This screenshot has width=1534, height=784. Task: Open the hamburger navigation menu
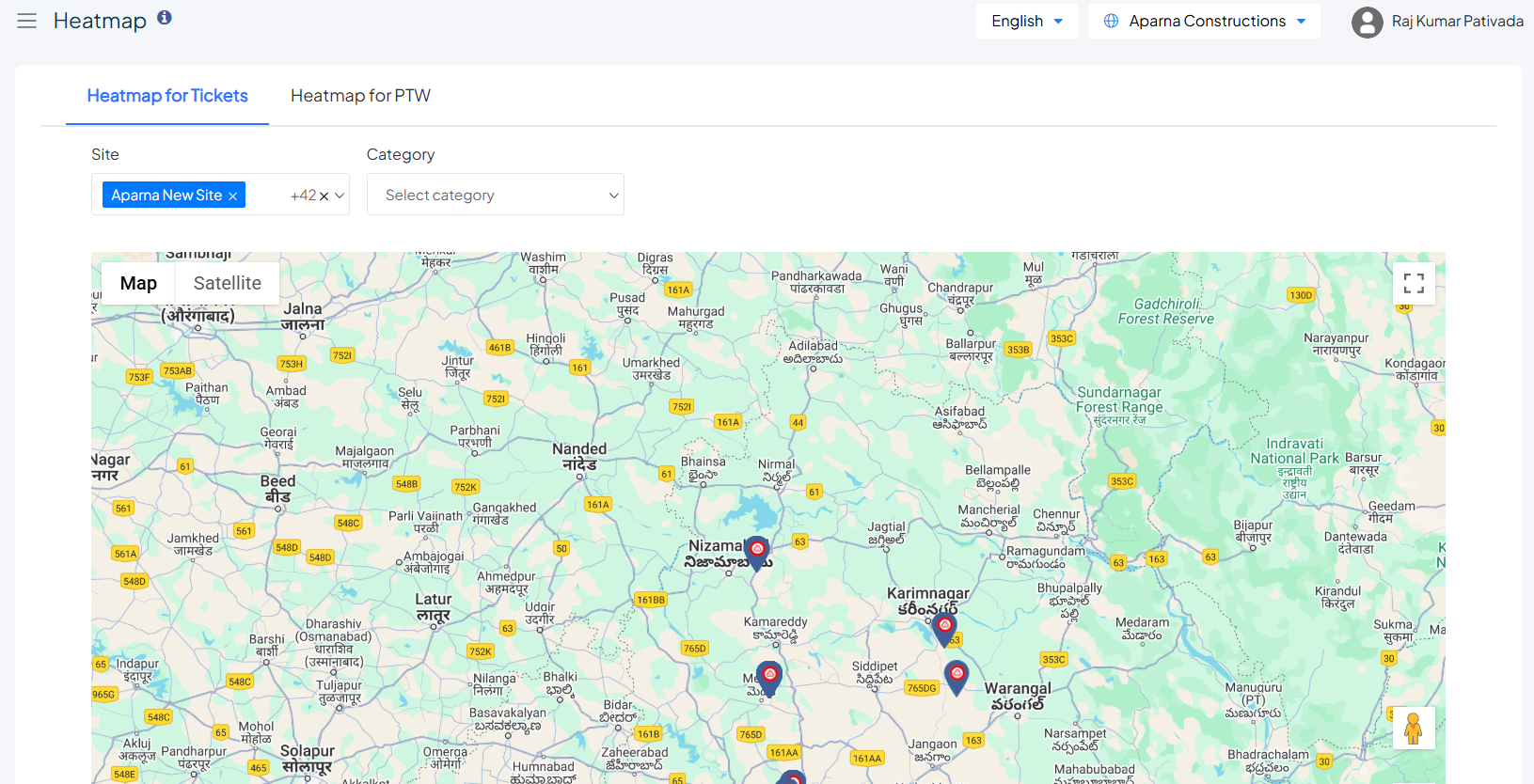26,21
